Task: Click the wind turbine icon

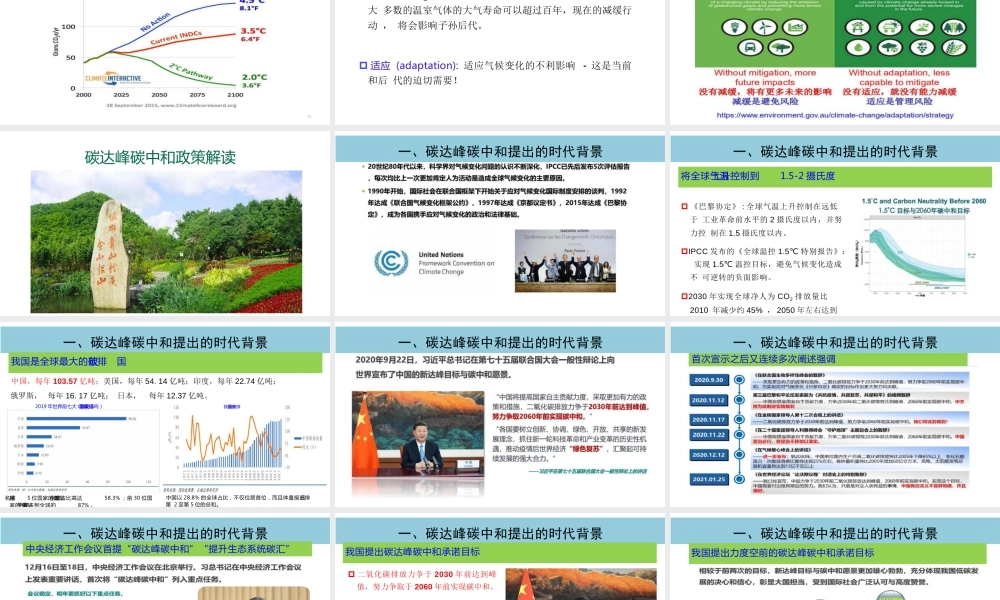Action: pyautogui.click(x=764, y=27)
